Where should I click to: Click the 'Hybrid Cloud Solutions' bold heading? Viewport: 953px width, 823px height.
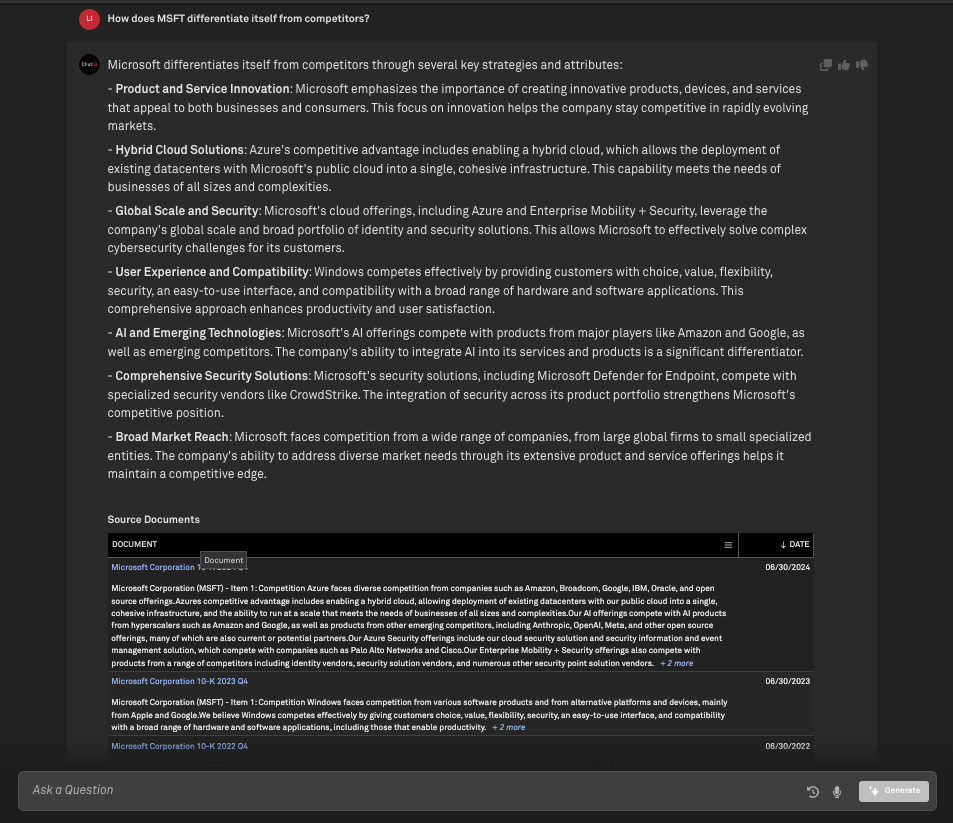click(180, 150)
